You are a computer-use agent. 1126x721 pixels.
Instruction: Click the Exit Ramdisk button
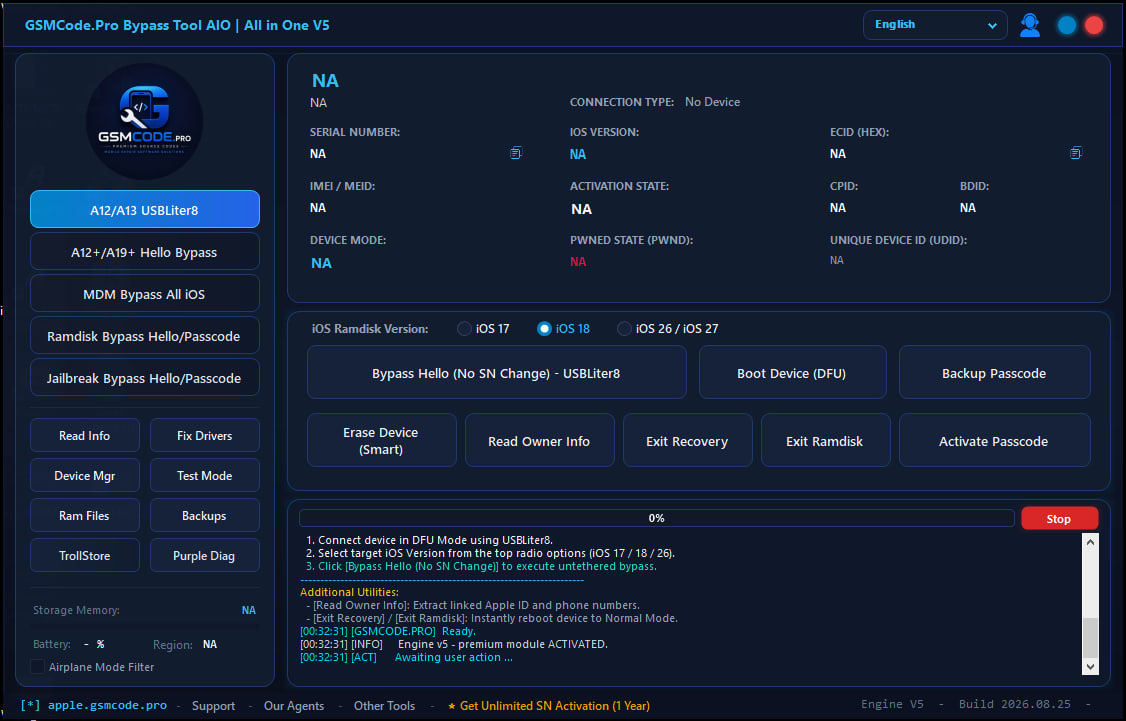pyautogui.click(x=825, y=440)
